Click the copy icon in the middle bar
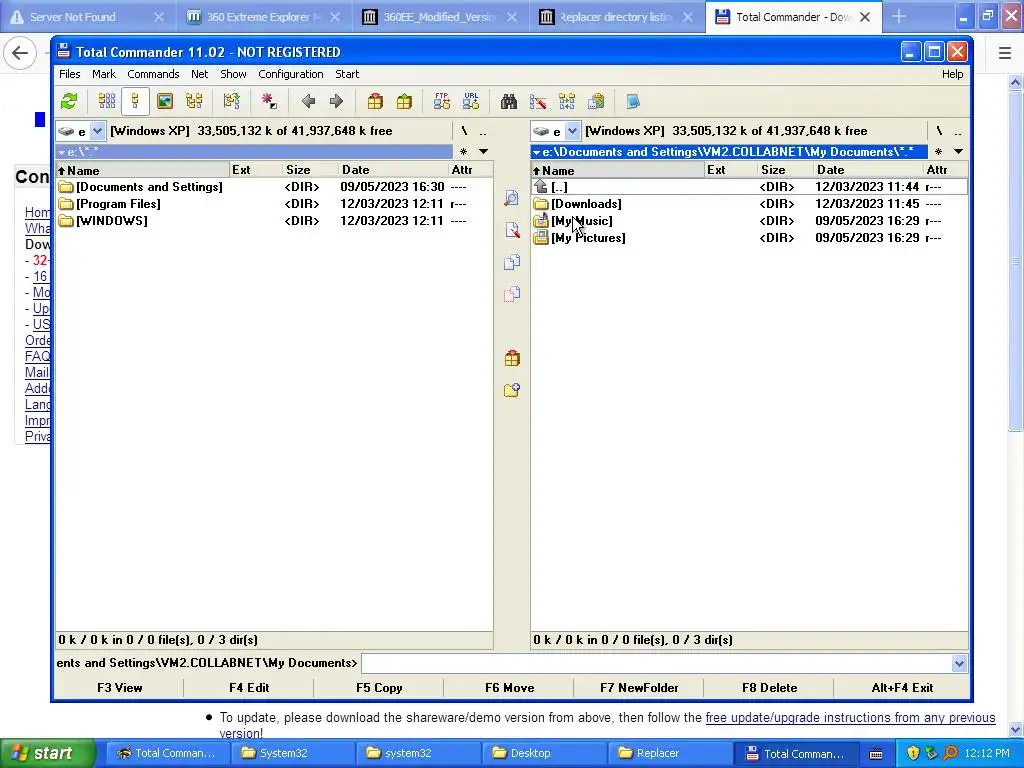The width and height of the screenshot is (1024, 768). coord(512,262)
